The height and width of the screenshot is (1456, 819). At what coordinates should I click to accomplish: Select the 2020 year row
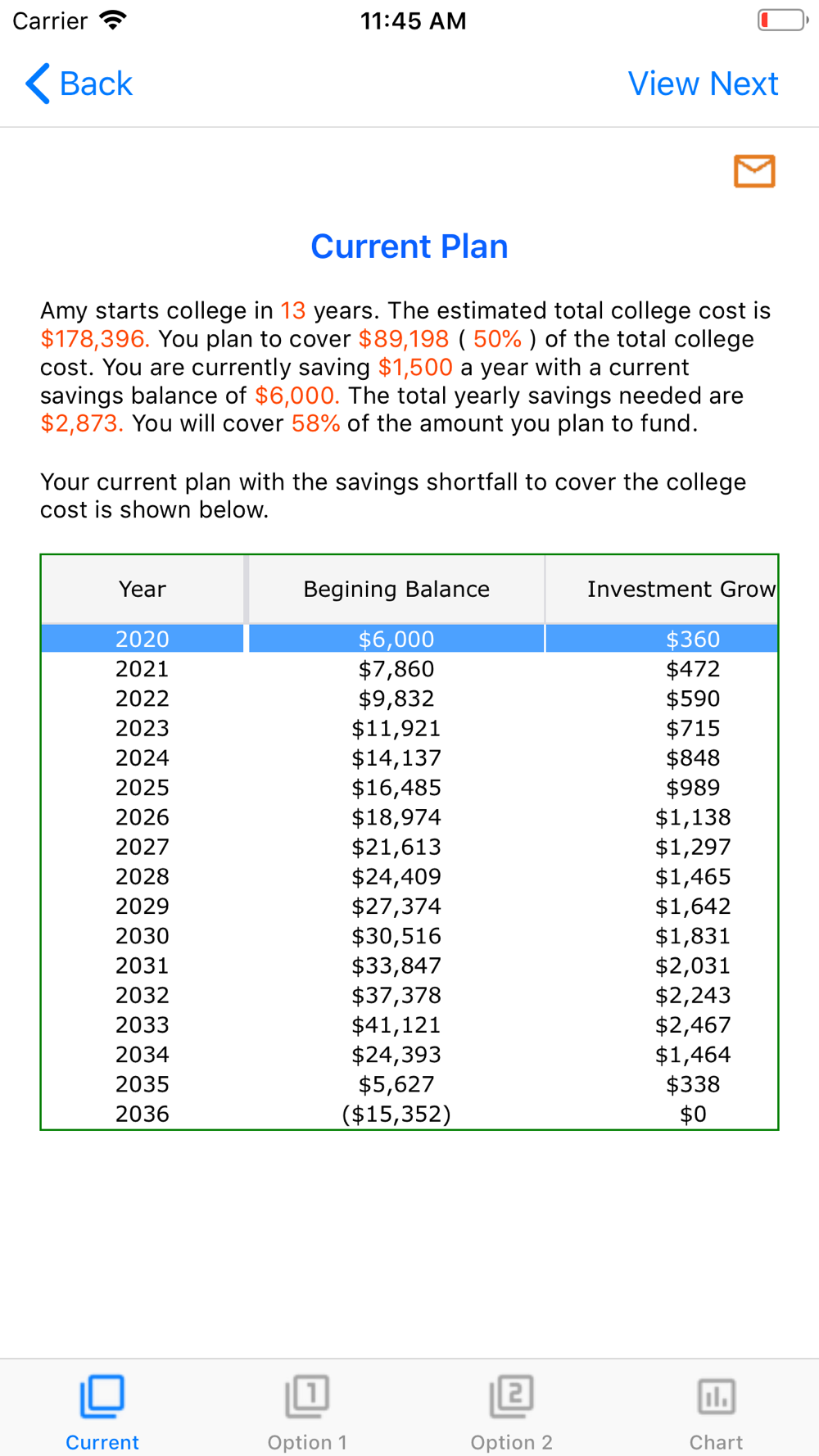pos(409,639)
